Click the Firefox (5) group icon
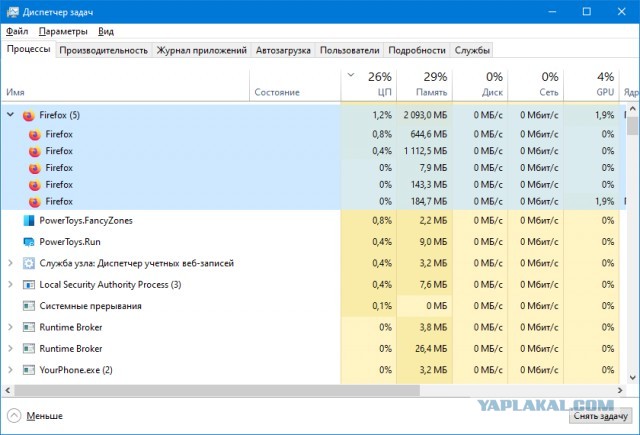The image size is (640, 435). 29,115
